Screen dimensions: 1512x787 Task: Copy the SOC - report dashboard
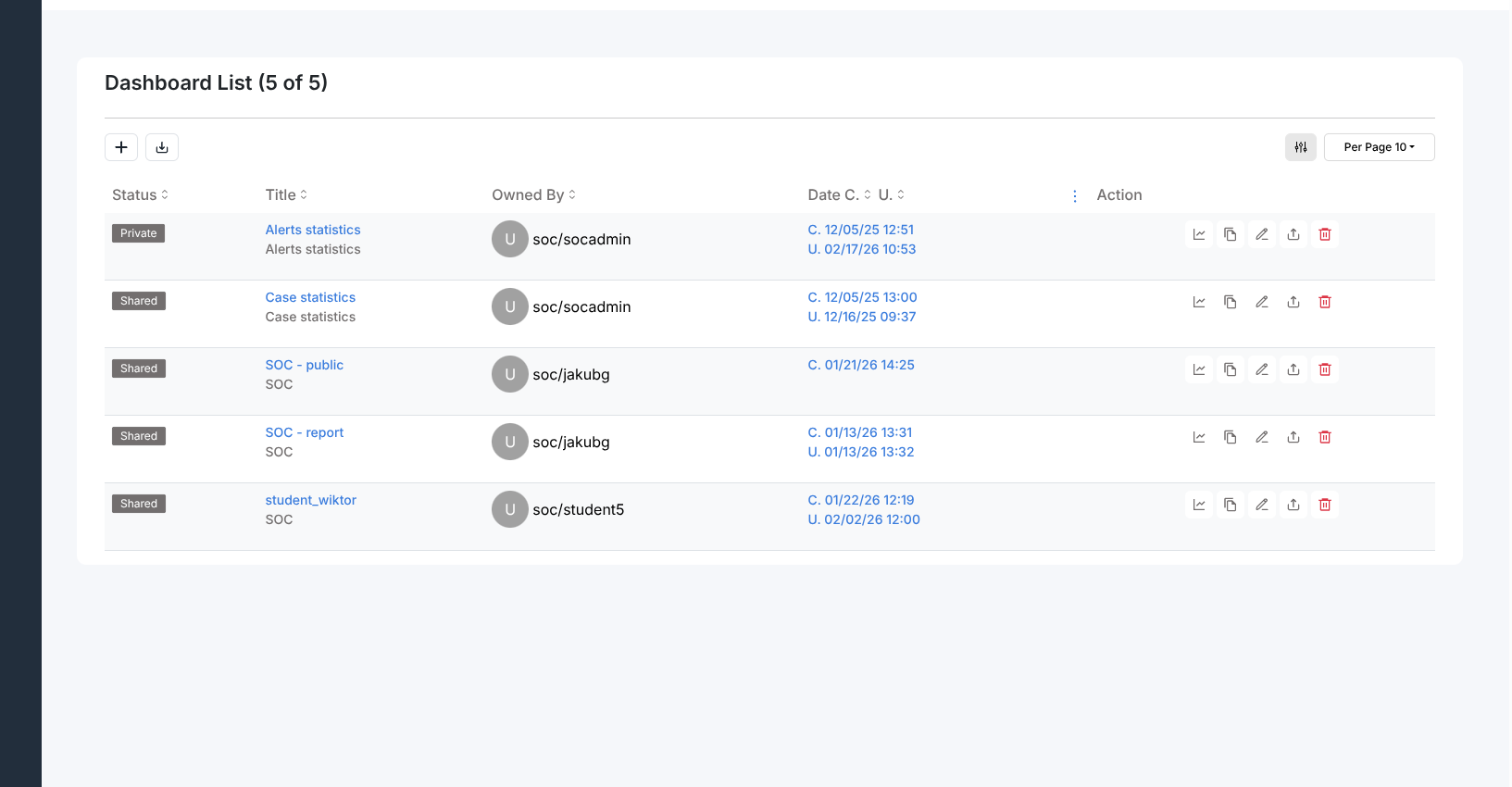tap(1231, 437)
